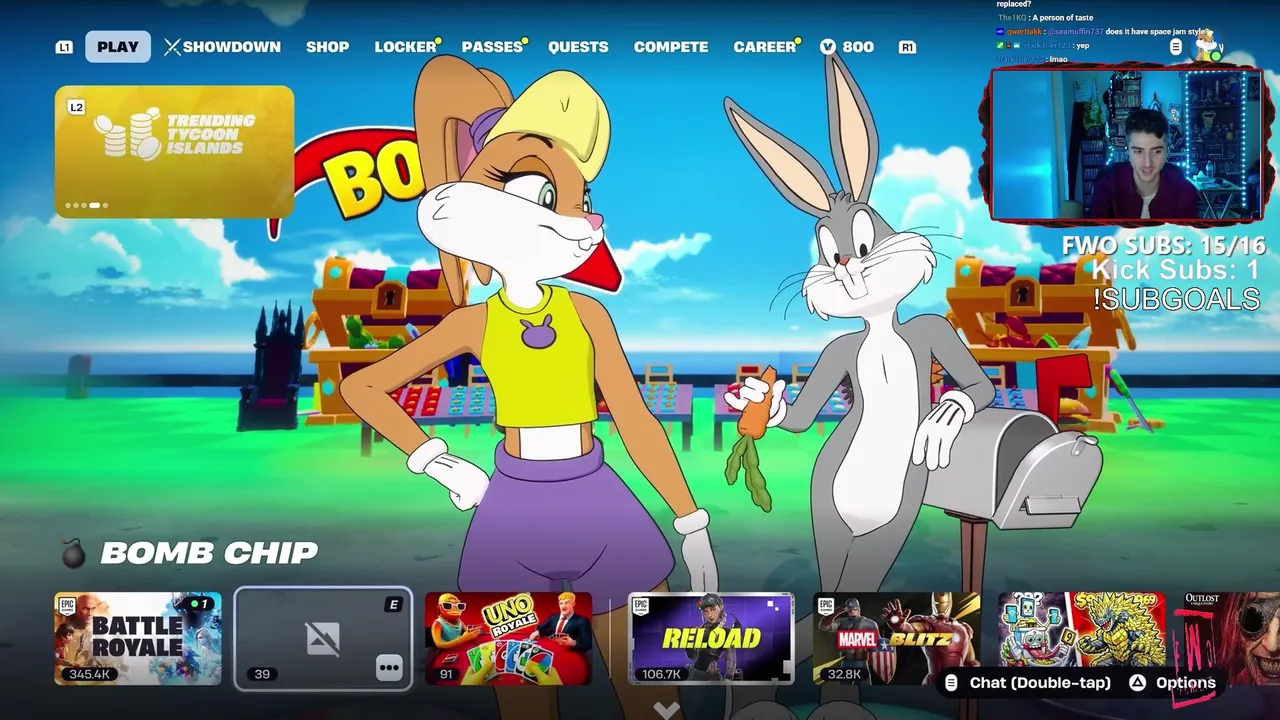Click the triangle icon beside Options
The height and width of the screenshot is (720, 1280).
click(x=1137, y=683)
